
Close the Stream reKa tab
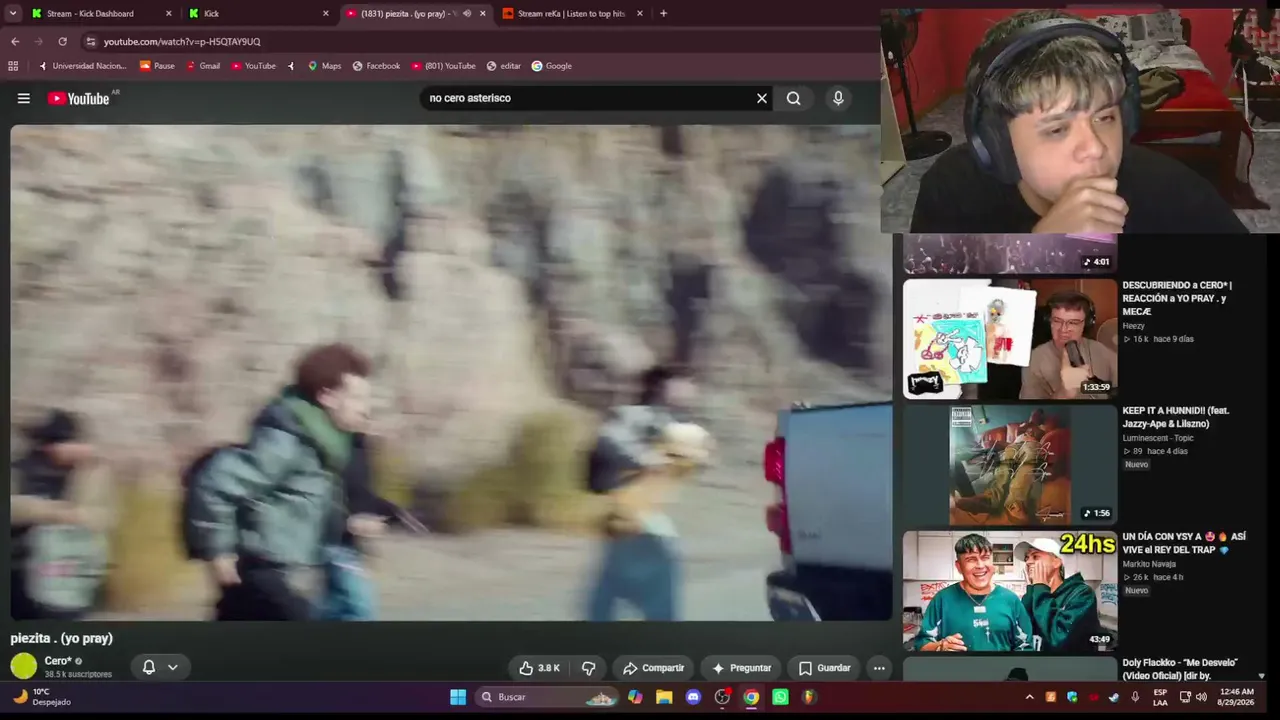(638, 14)
